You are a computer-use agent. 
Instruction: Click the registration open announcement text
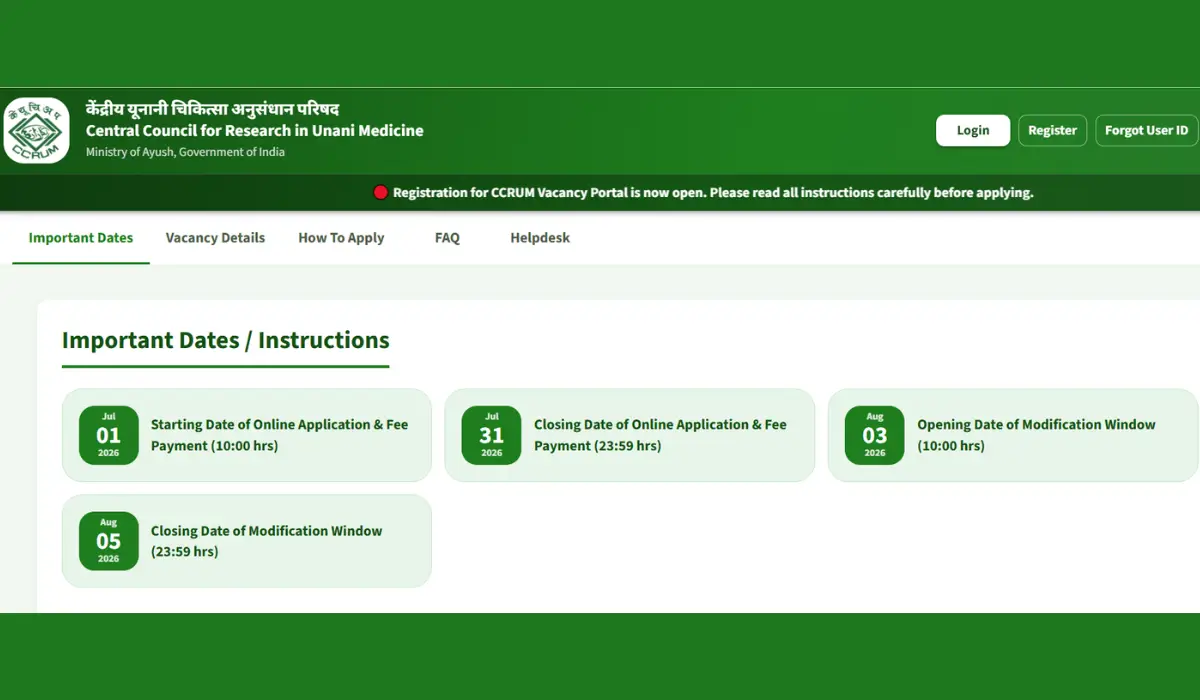coord(713,193)
